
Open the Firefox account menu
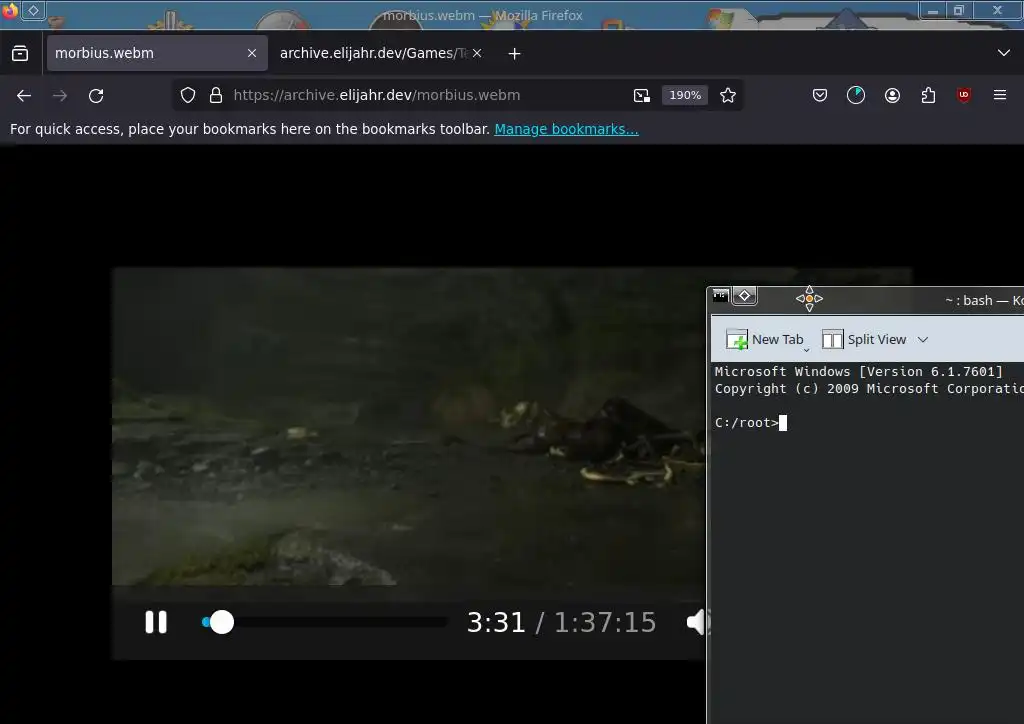[893, 95]
